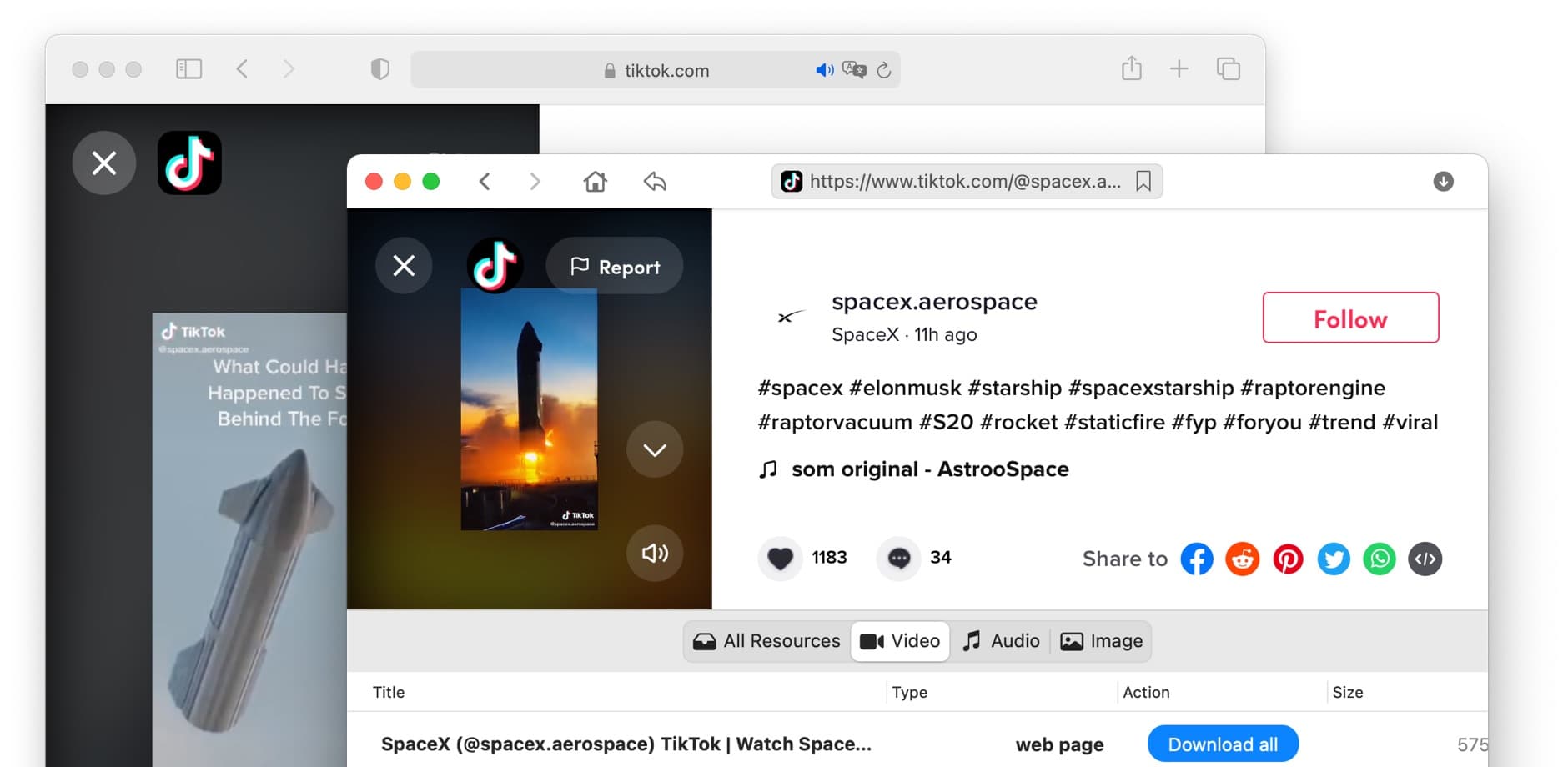Toggle video sound with speaker button

click(655, 553)
